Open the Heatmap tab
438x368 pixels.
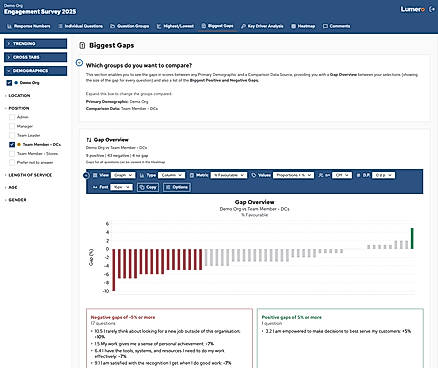coord(303,26)
